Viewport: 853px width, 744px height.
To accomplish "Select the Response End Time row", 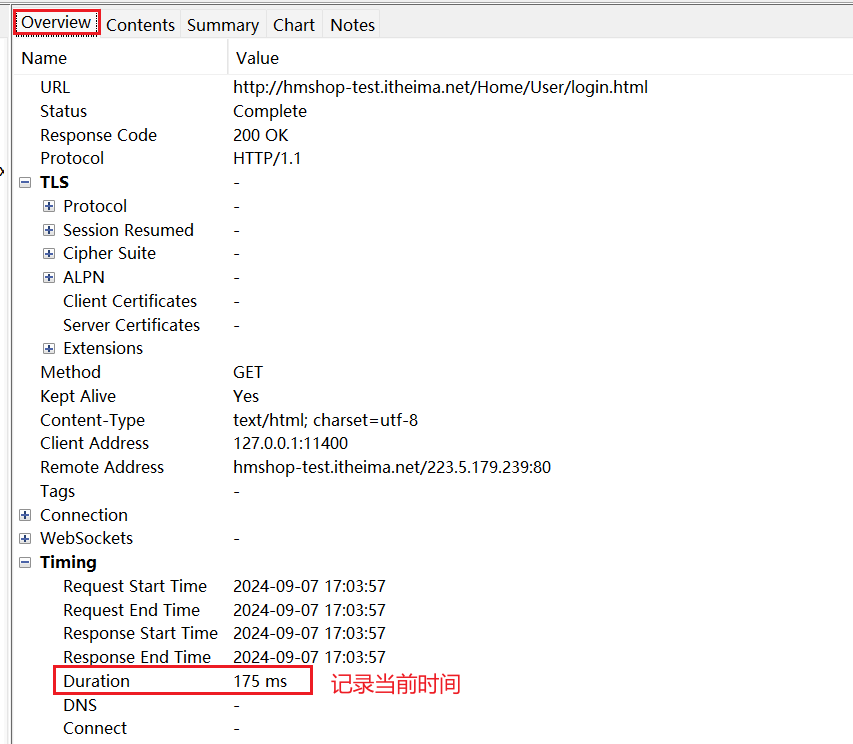I will (x=137, y=657).
